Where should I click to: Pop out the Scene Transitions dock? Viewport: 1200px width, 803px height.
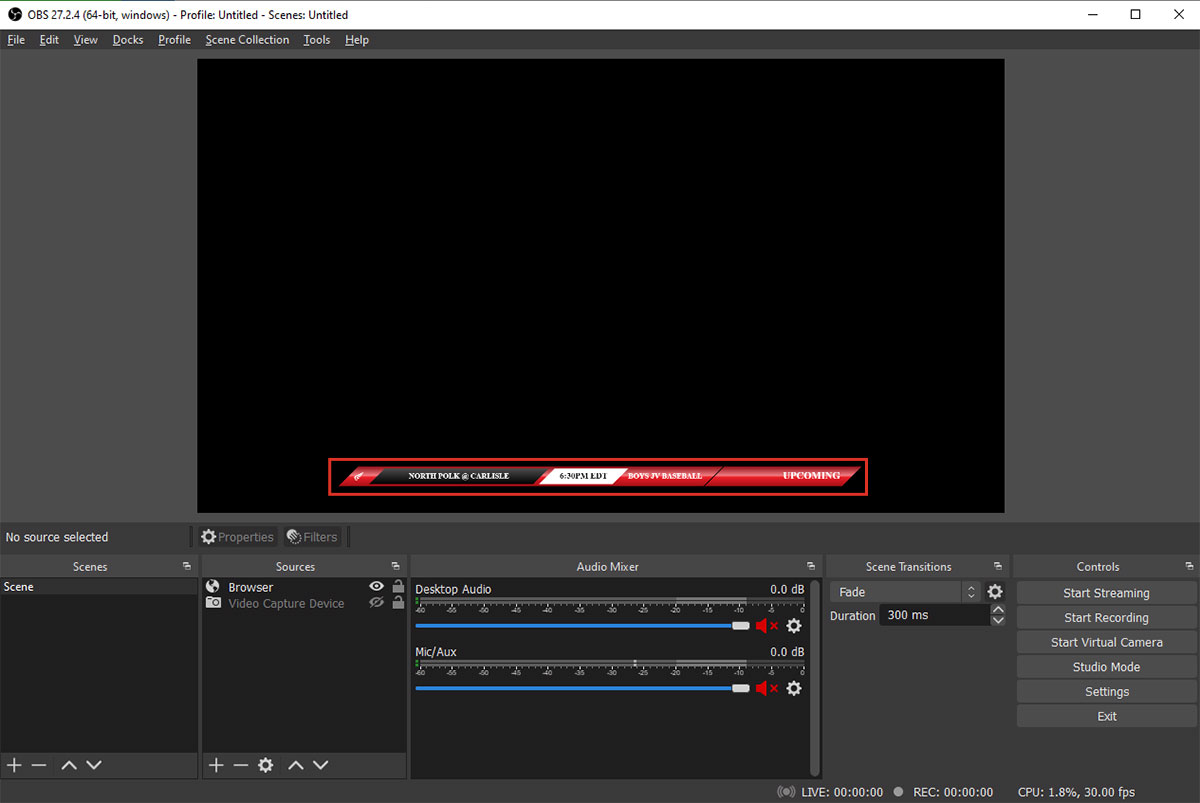point(997,566)
